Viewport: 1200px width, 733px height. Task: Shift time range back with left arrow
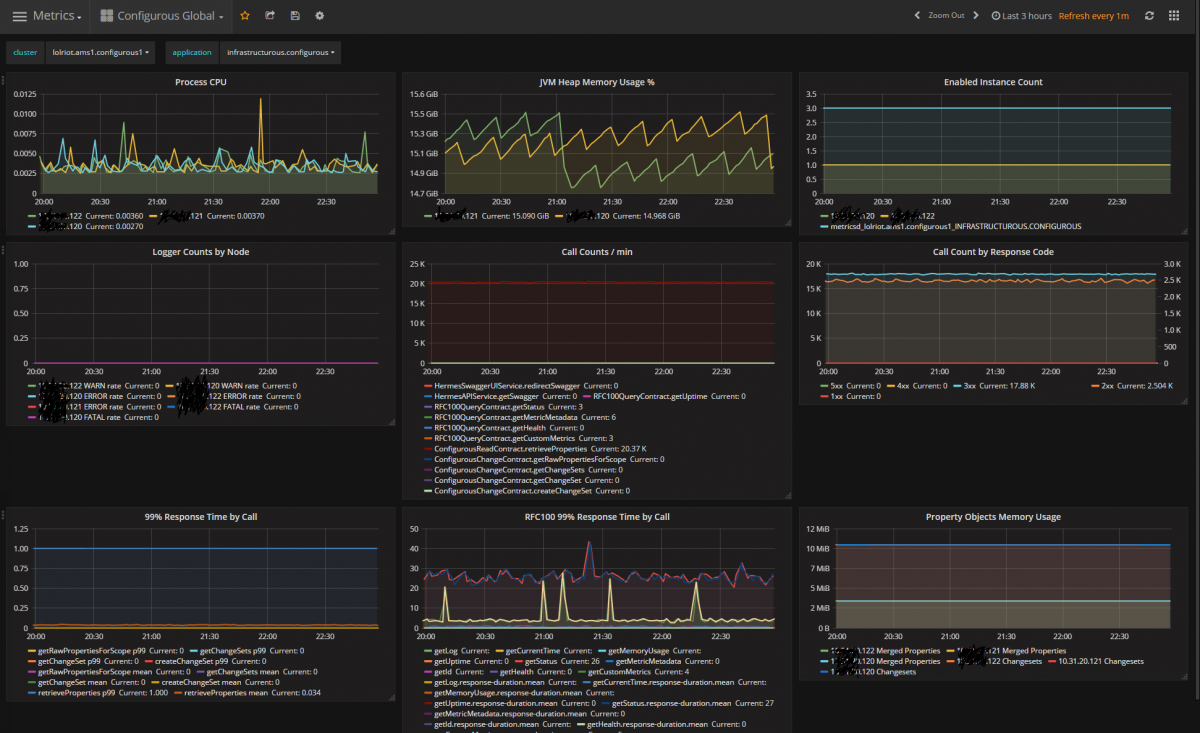(x=917, y=16)
